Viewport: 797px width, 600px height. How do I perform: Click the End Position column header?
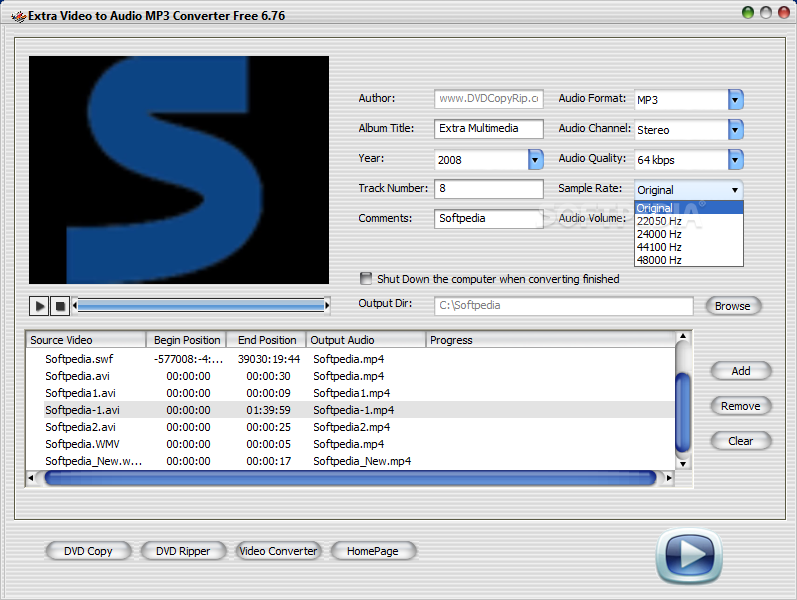click(x=266, y=340)
